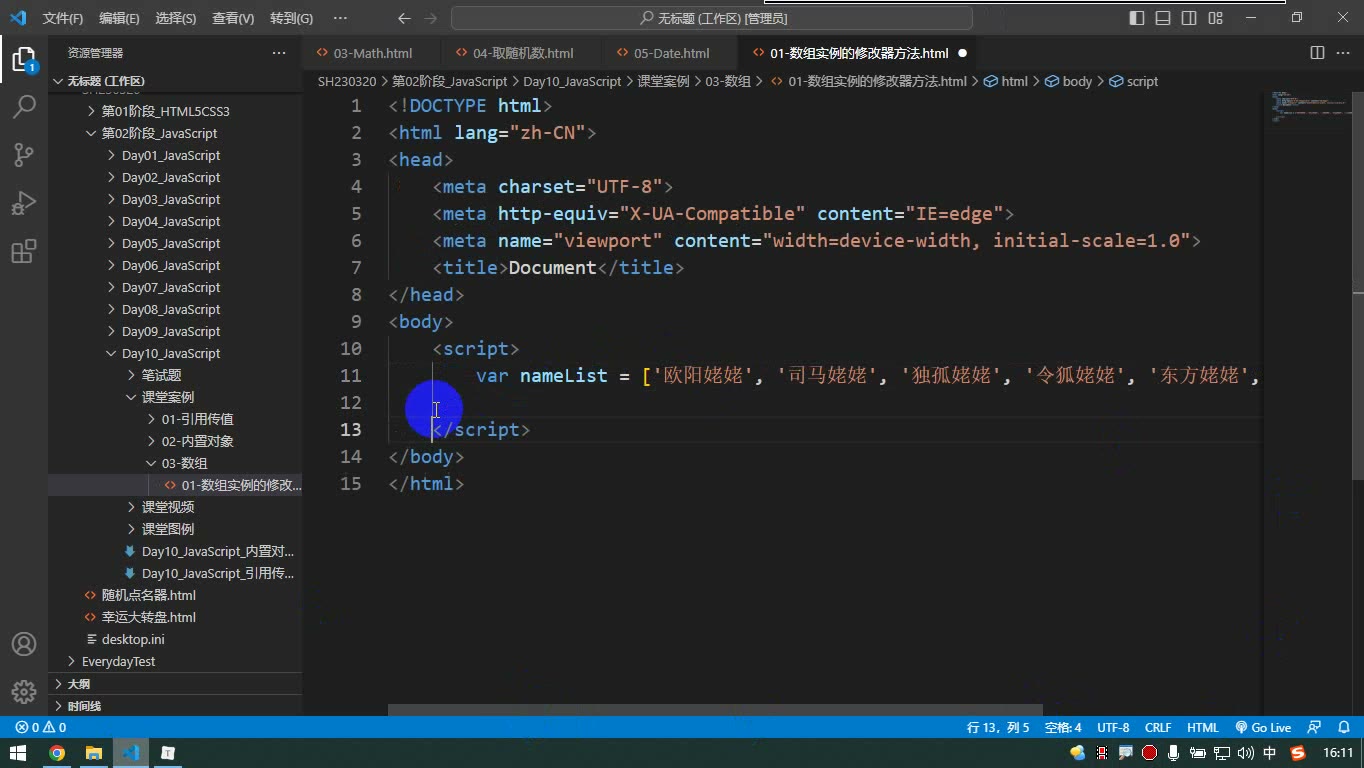Switch to the 03-Math.html tab

pyautogui.click(x=372, y=53)
